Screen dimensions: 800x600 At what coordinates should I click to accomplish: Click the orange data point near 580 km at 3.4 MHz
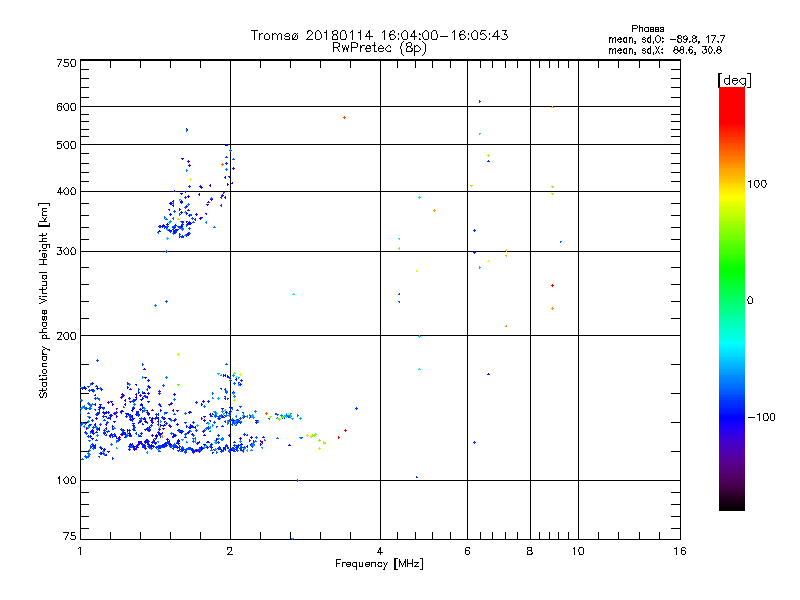pos(344,118)
